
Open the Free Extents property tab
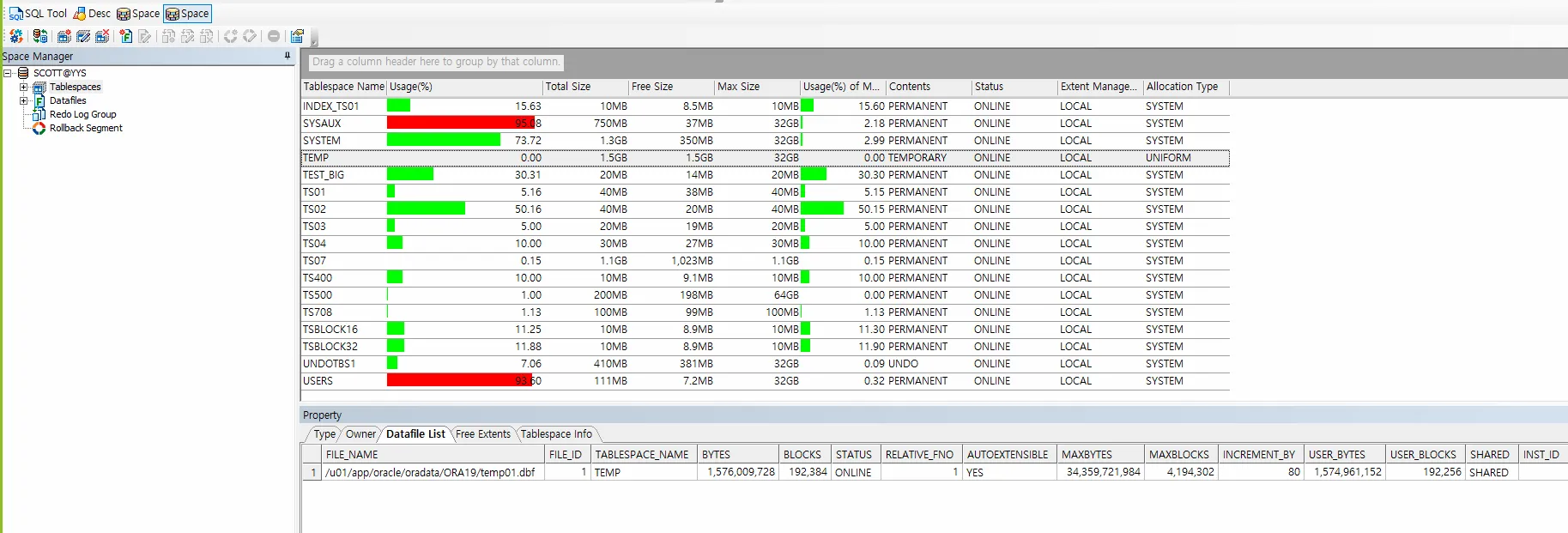(482, 434)
